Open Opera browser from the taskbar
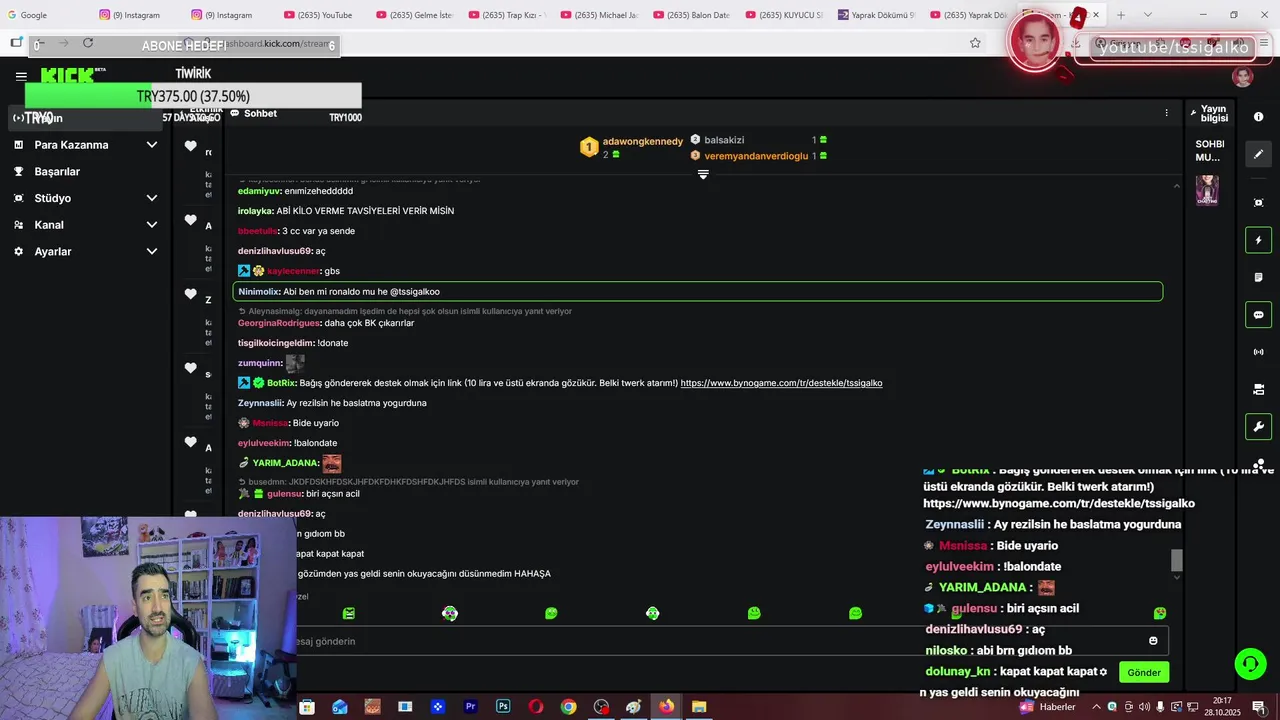The height and width of the screenshot is (720, 1280). 536,707
